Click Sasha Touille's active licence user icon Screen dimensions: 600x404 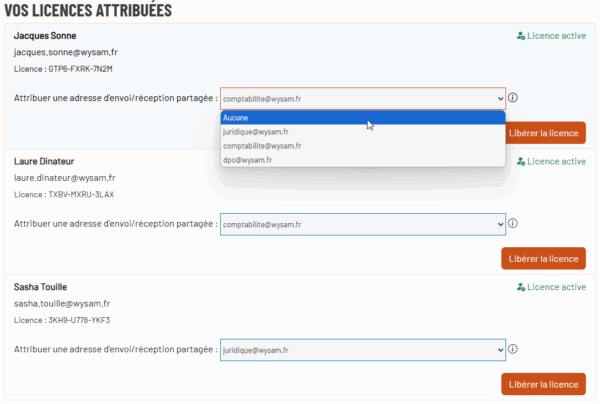click(x=521, y=287)
